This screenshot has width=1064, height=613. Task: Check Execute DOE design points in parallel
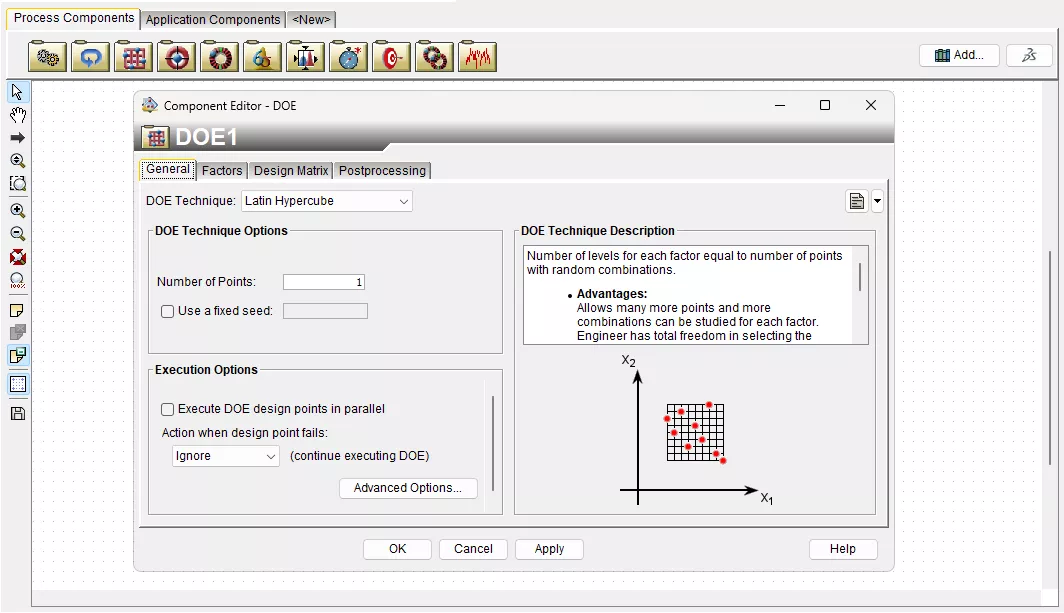click(x=167, y=408)
